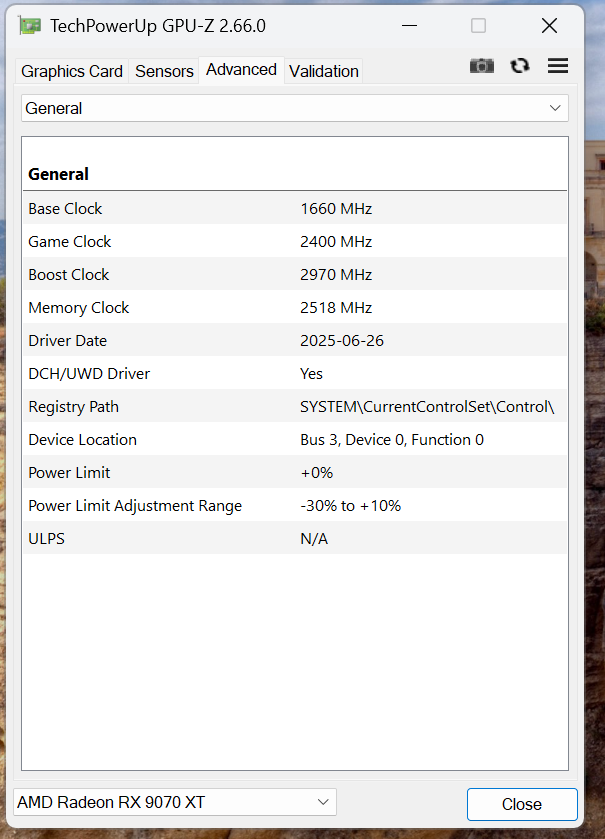Click the 2400 MHz value

click(336, 242)
